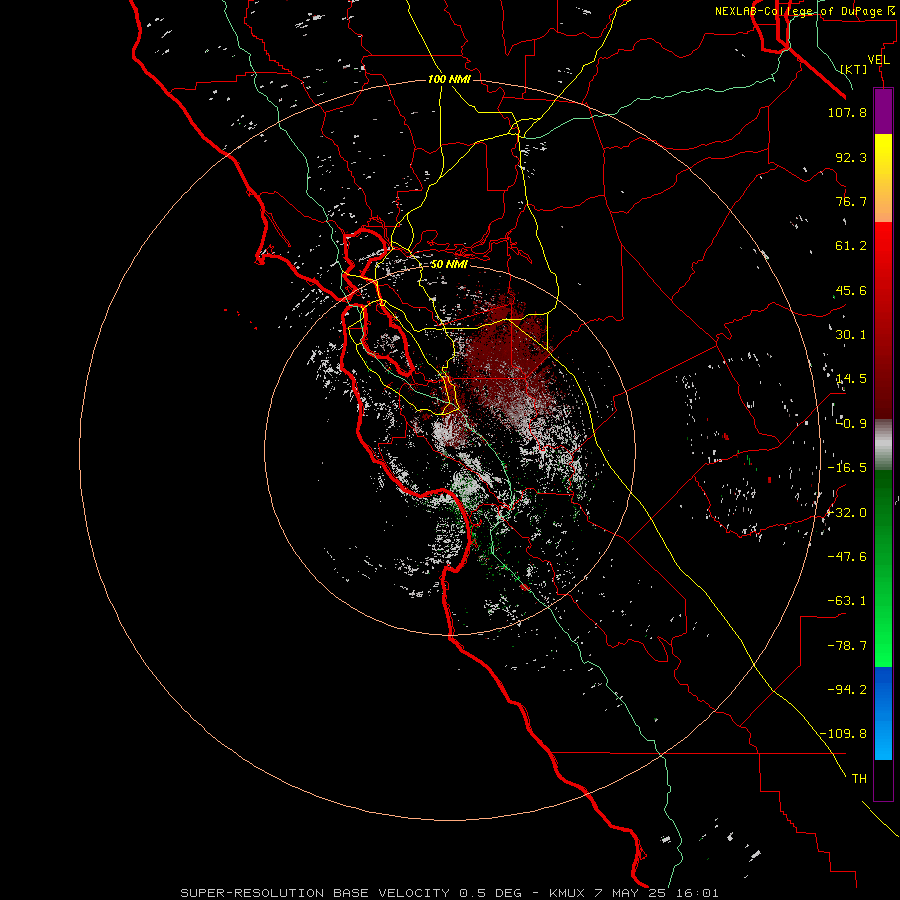Pick the gray near-zero segment of the color bar
900x900 pixels.
(x=883, y=445)
